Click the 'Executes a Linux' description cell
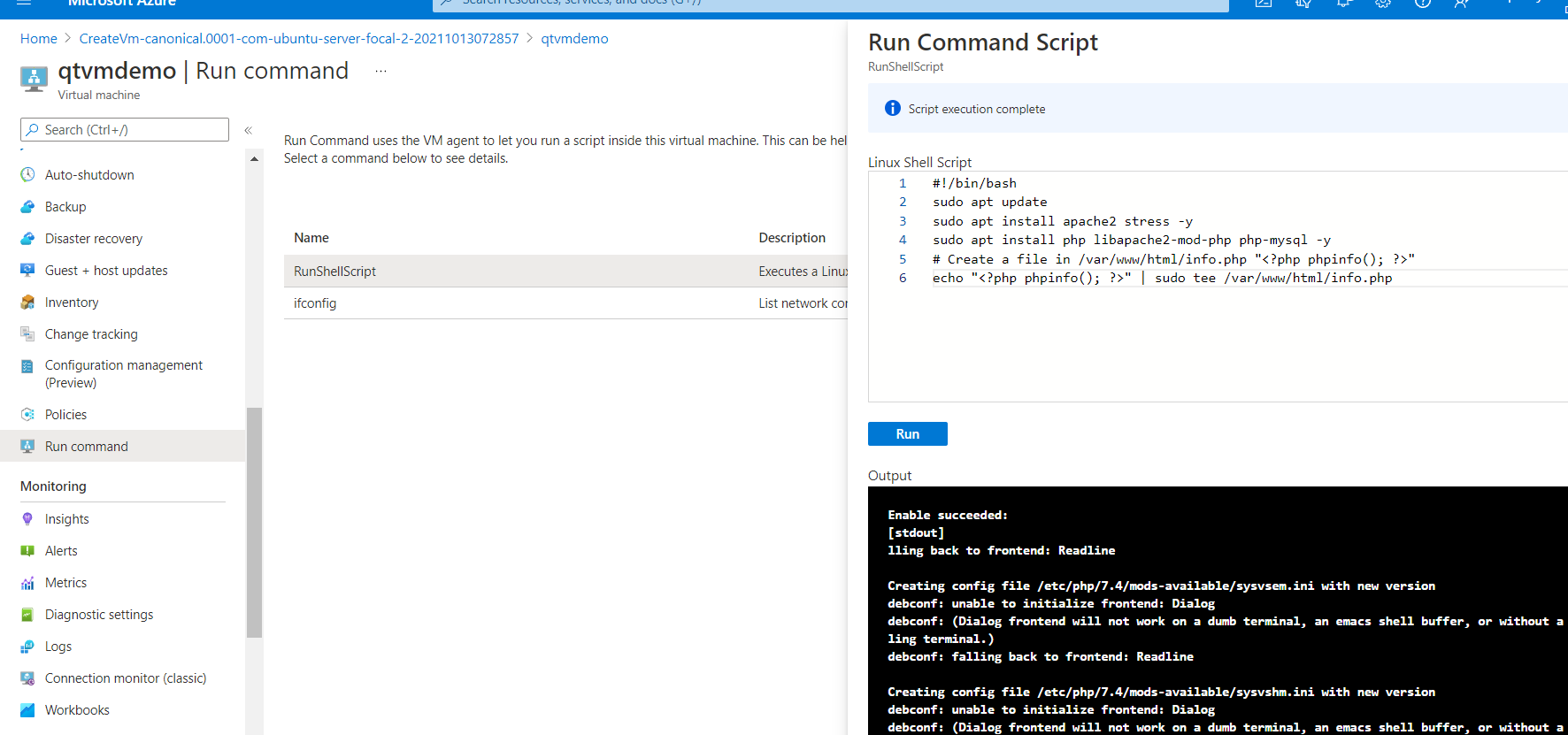This screenshot has height=735, width=1568. 803,271
